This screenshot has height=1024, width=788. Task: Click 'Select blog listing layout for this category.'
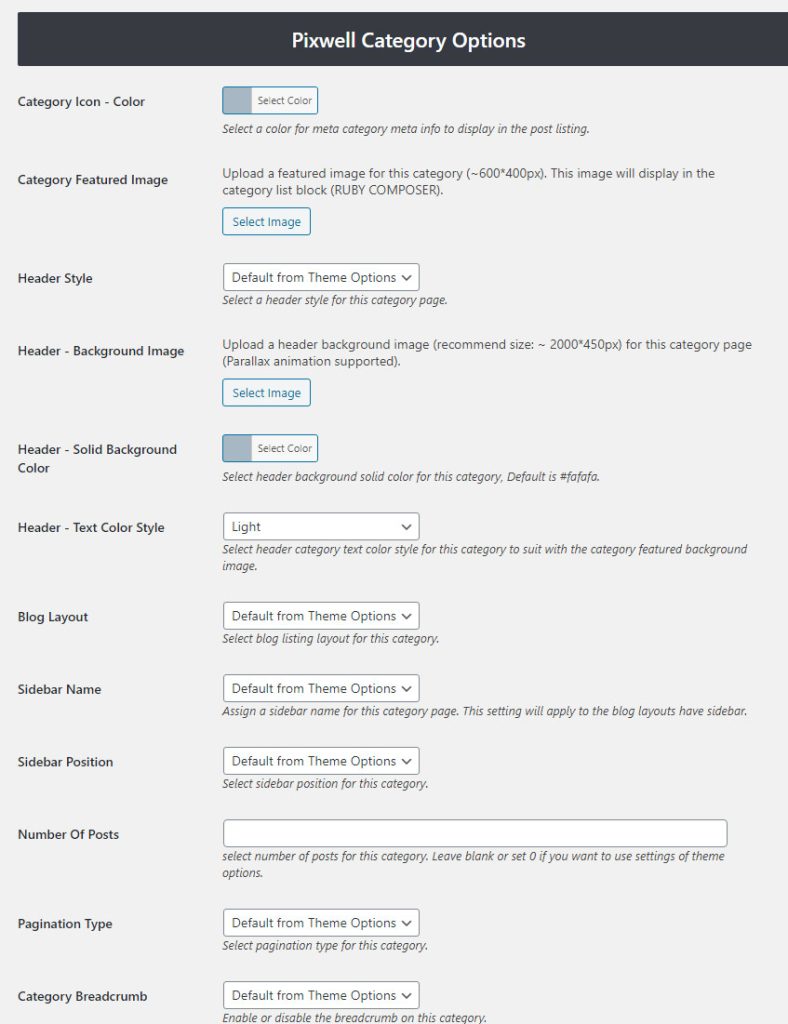(330, 638)
